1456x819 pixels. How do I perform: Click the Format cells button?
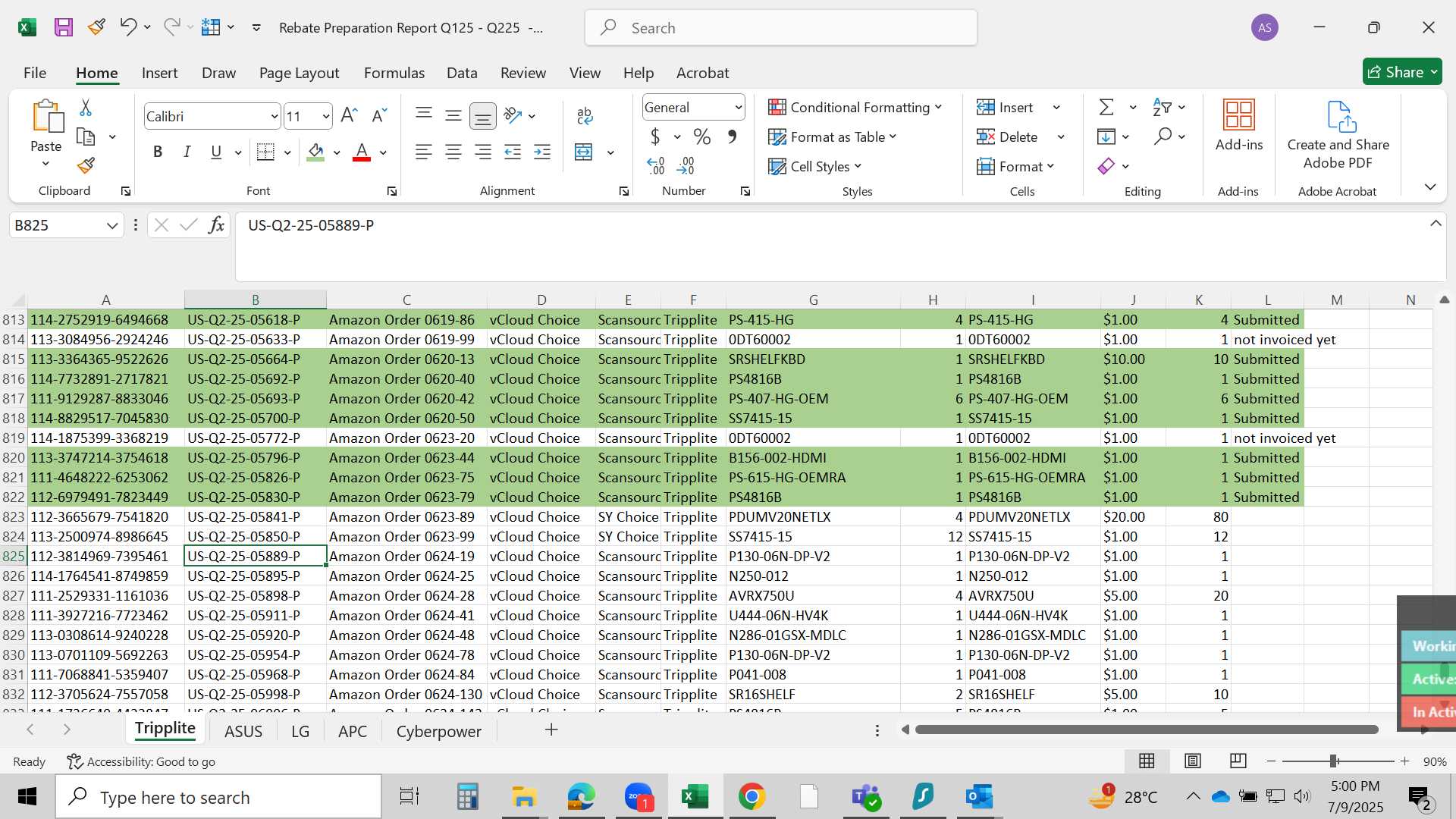[1015, 167]
